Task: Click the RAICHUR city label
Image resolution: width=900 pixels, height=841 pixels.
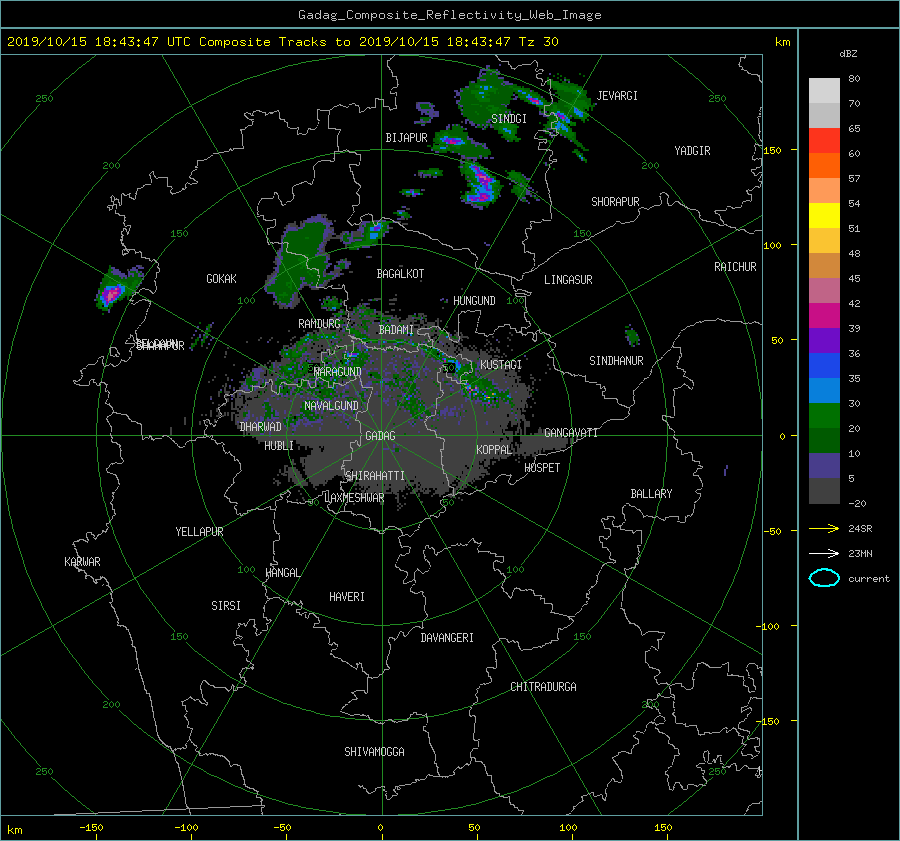Action: (735, 267)
